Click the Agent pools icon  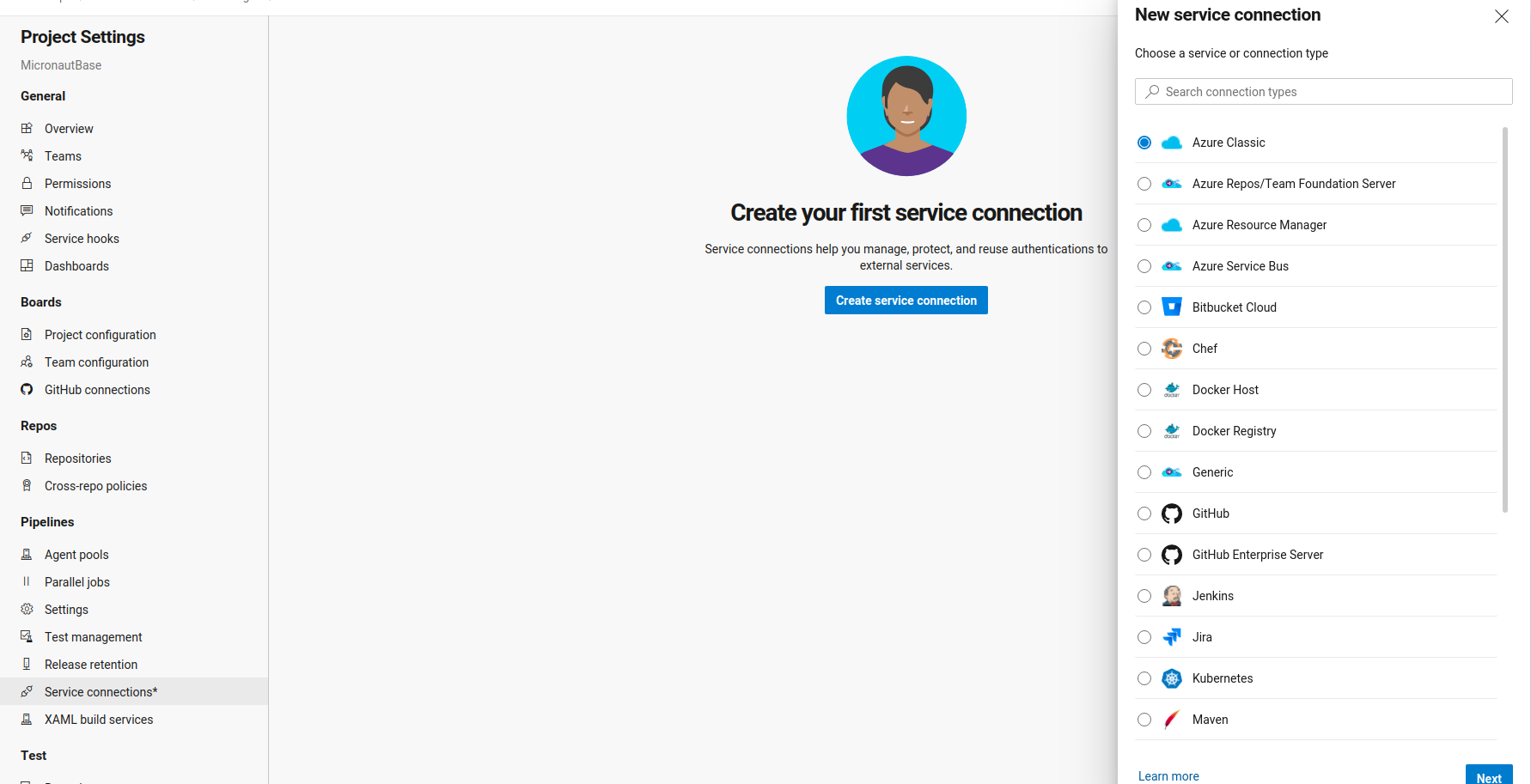pyautogui.click(x=27, y=554)
